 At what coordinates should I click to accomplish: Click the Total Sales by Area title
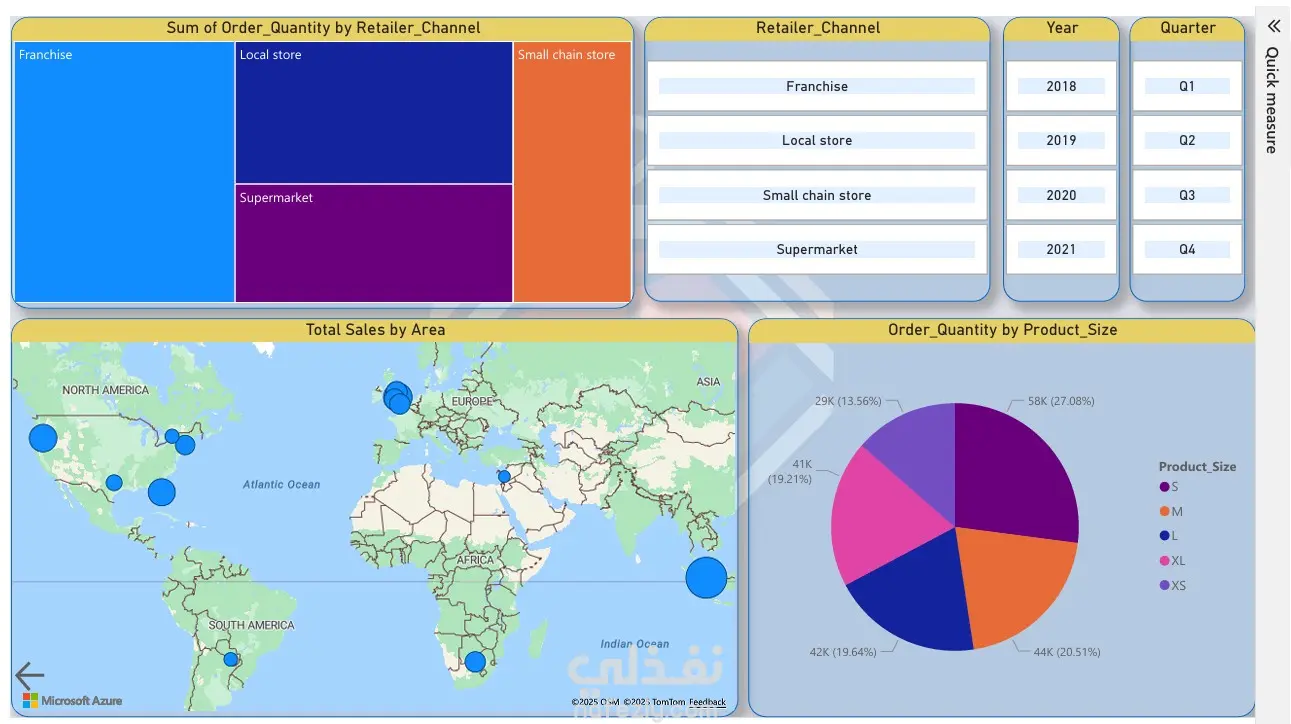point(376,330)
